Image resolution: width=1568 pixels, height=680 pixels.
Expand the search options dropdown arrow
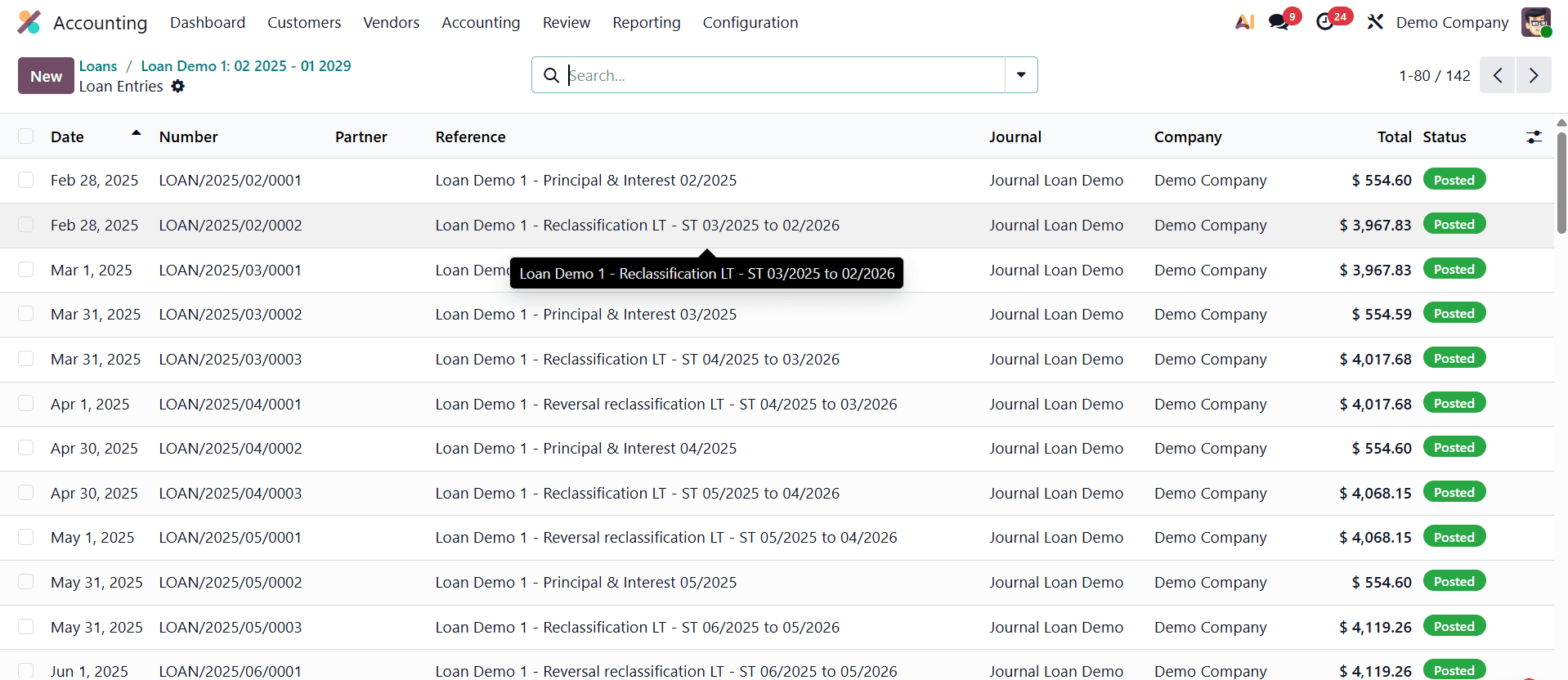click(1021, 75)
